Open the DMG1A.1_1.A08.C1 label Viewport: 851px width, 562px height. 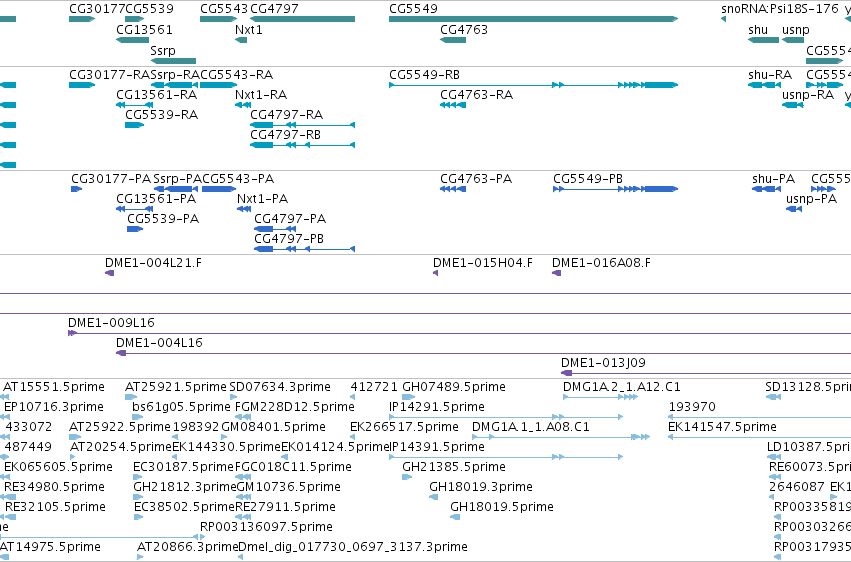[x=530, y=427]
